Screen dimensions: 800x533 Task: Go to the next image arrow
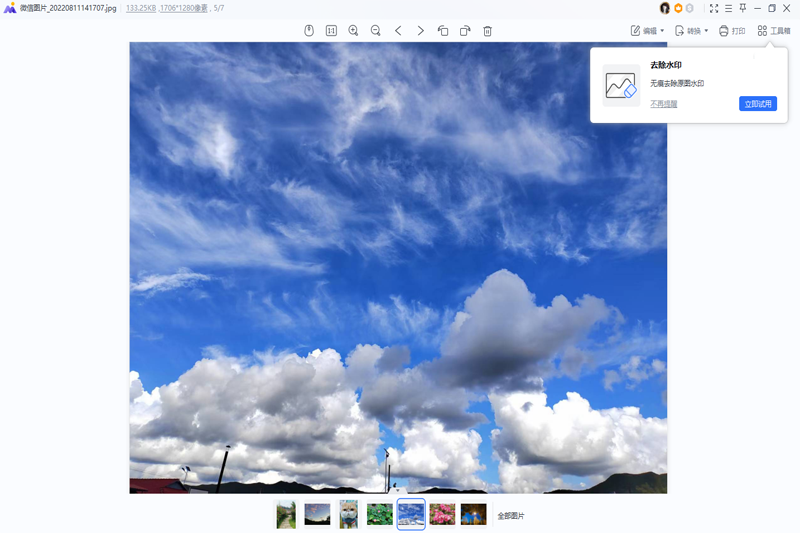pos(420,31)
